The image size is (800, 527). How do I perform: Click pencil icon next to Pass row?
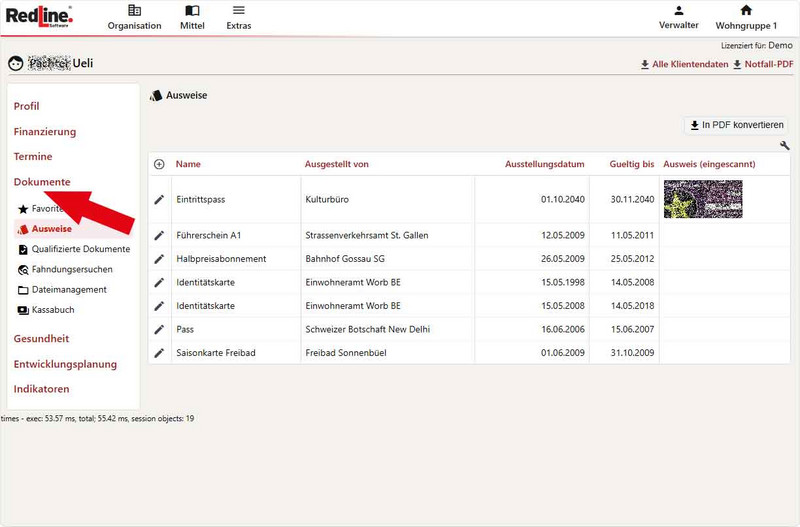[159, 329]
